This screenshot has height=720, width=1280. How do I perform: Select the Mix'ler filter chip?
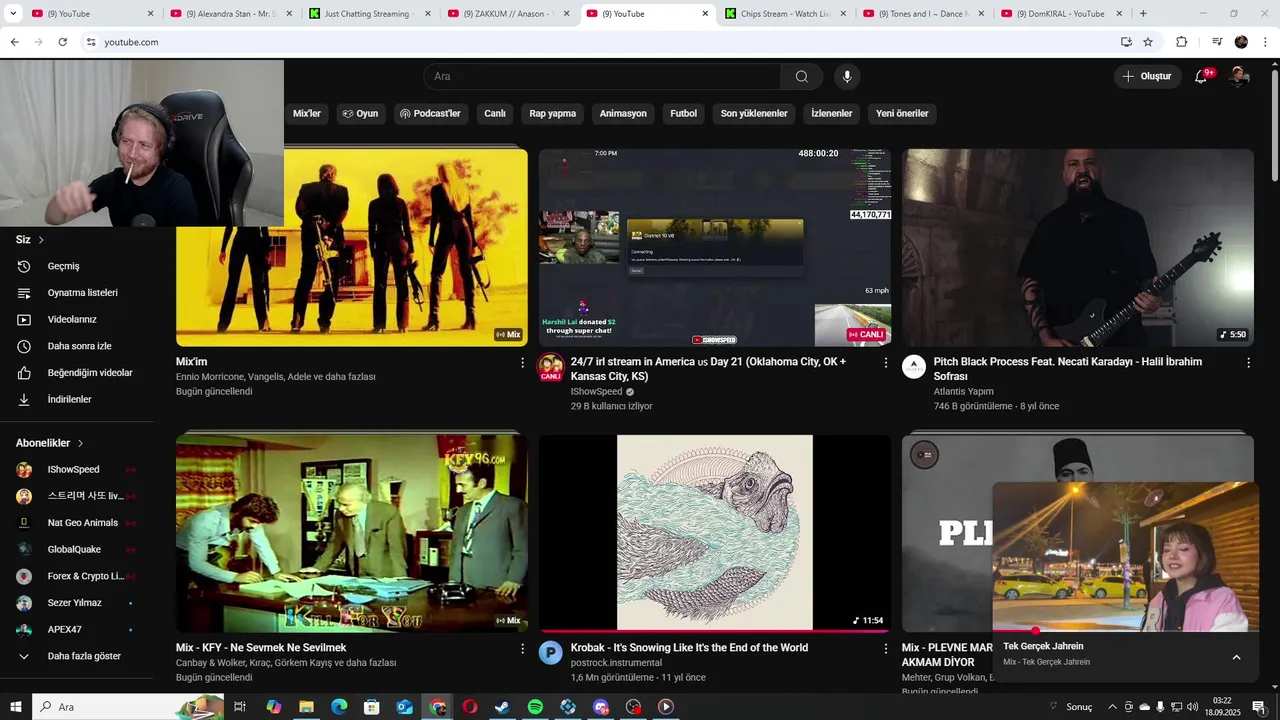(307, 114)
